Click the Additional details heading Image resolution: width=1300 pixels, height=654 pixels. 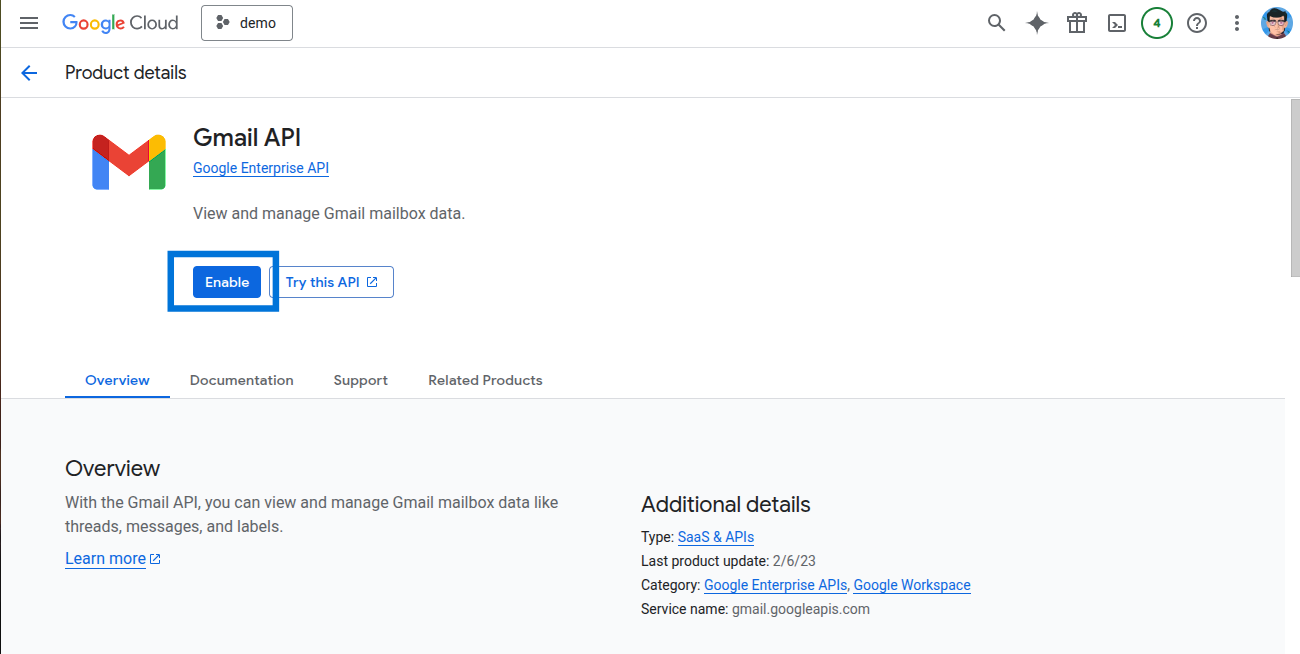tap(726, 504)
